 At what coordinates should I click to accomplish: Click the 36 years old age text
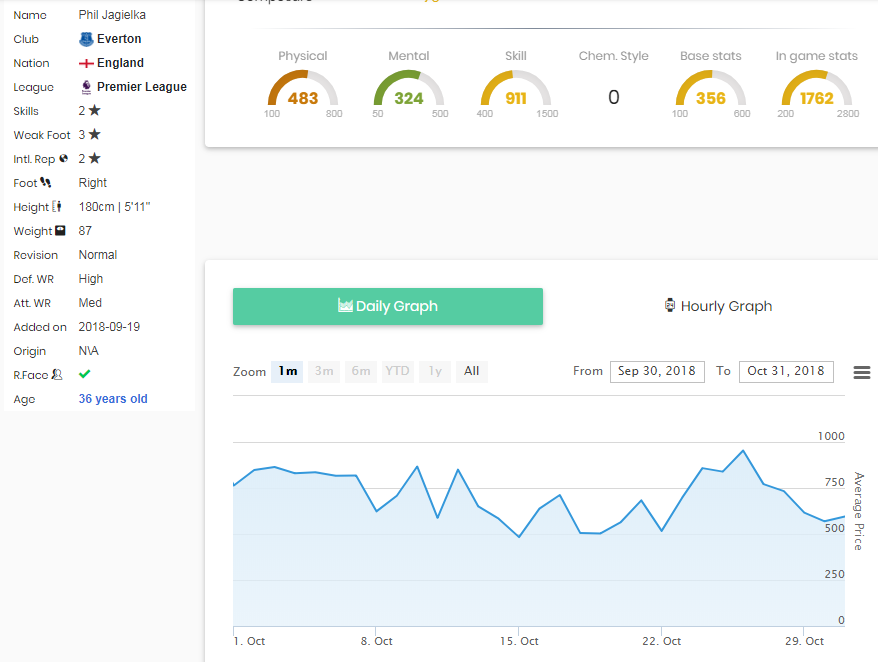113,399
